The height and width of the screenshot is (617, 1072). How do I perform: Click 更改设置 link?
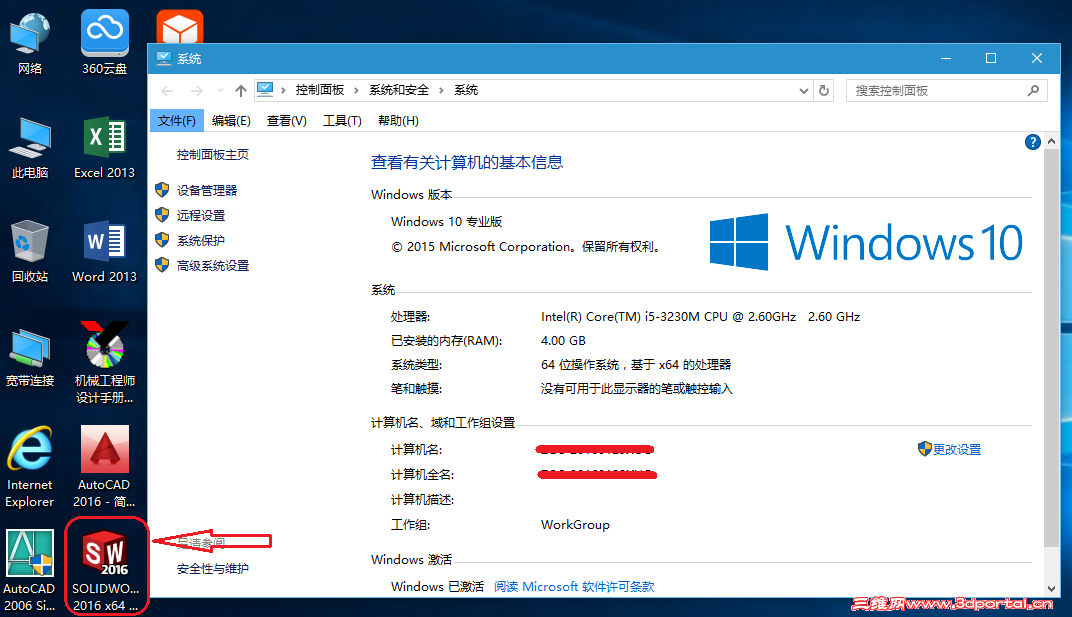pos(956,449)
